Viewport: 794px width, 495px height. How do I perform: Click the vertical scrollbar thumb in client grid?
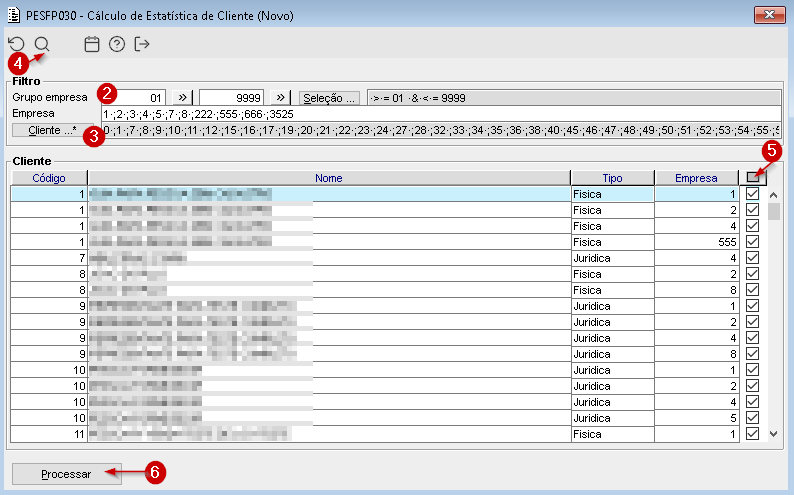pyautogui.click(x=773, y=211)
